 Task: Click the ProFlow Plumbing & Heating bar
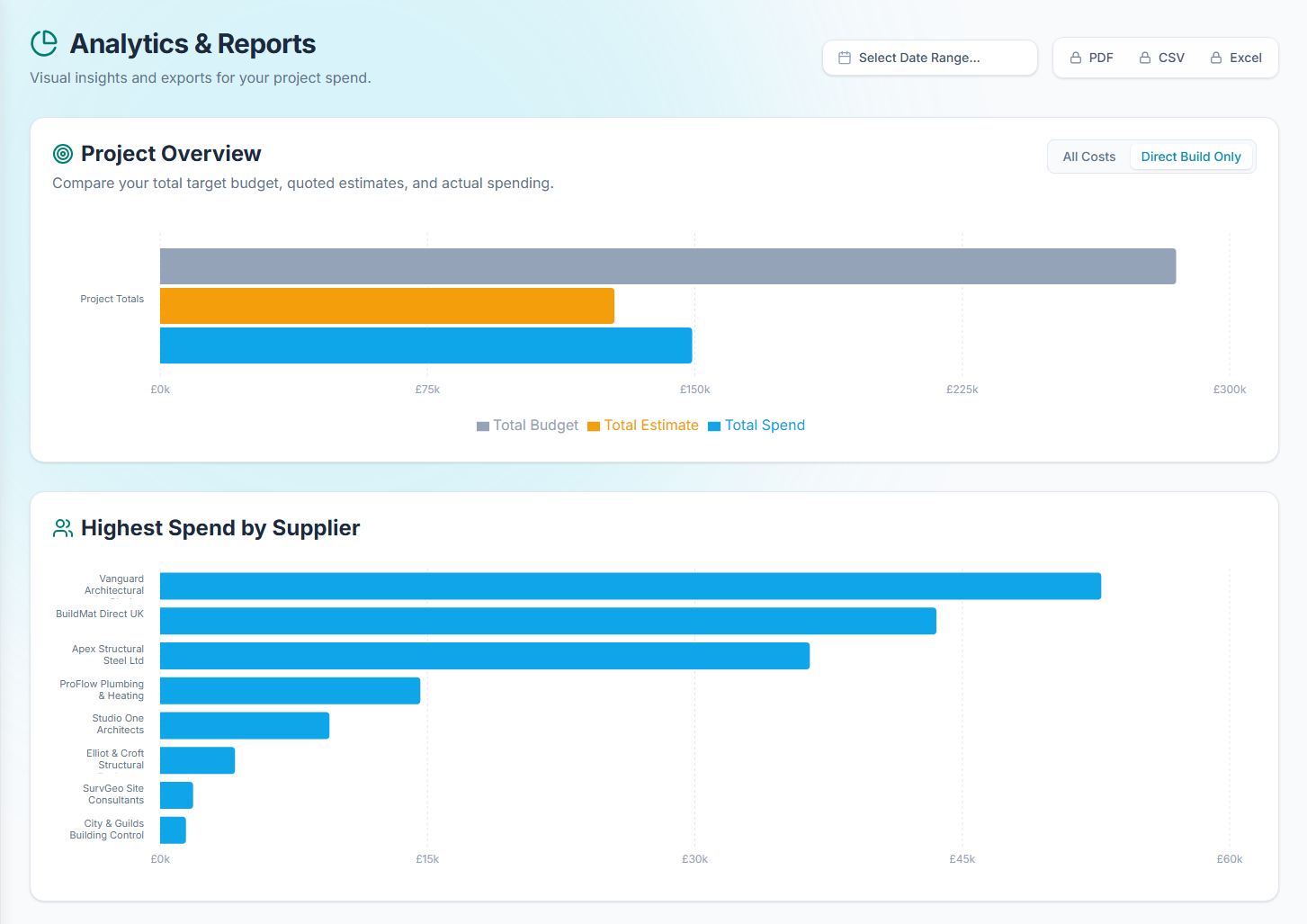tap(290, 691)
